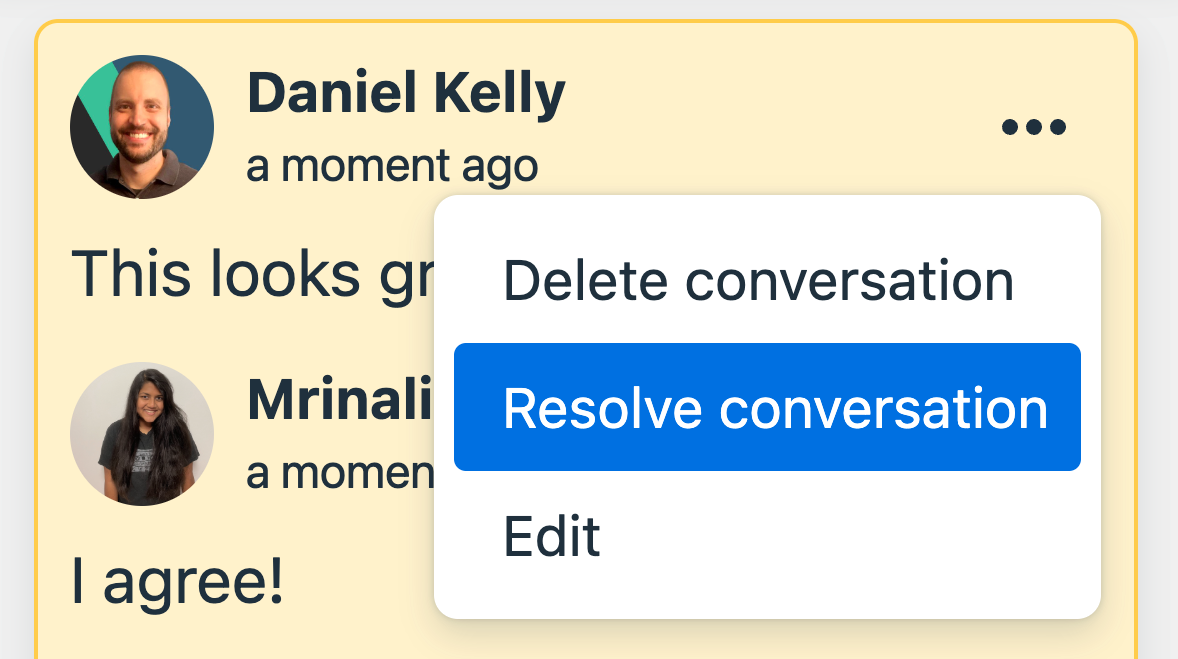Viewport: 1178px width, 659px height.
Task: Click Mrinali's profile photo
Action: pos(142,434)
